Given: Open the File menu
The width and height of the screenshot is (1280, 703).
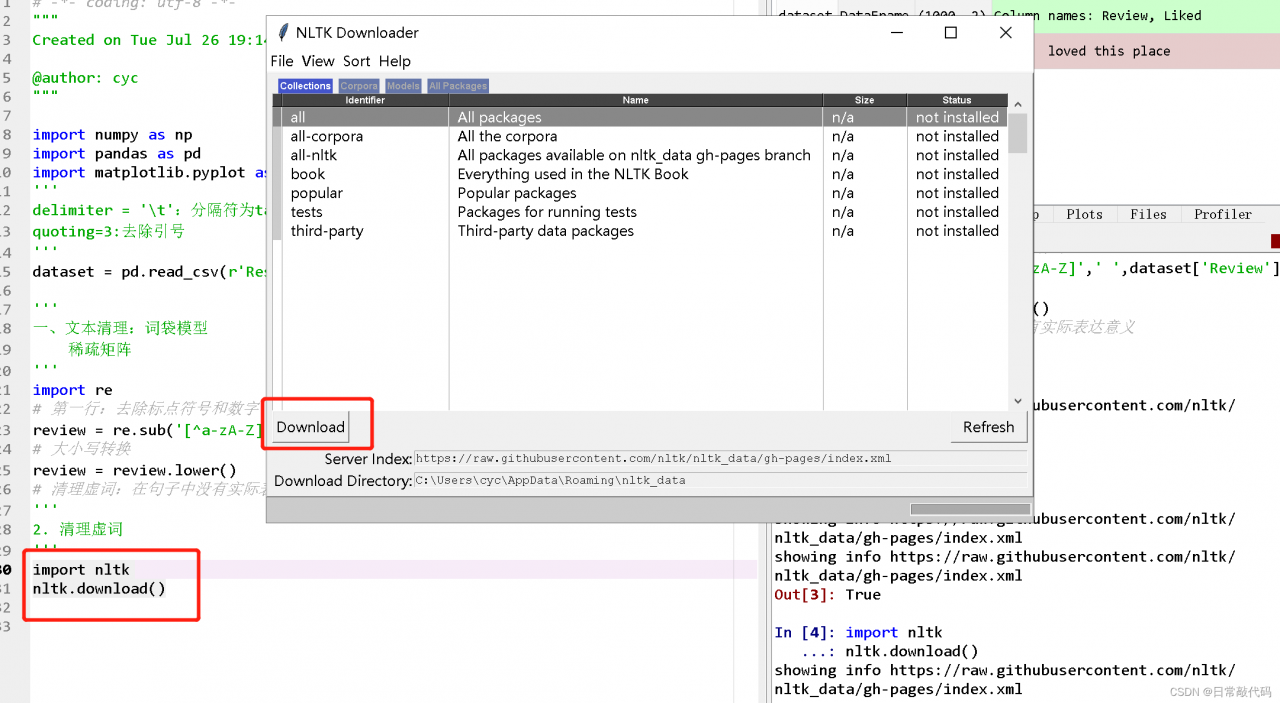Looking at the screenshot, I should (282, 61).
